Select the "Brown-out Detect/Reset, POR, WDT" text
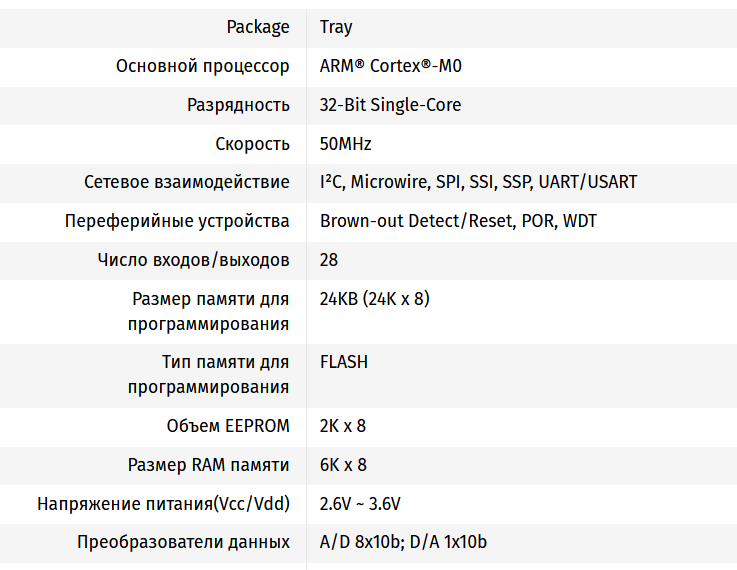This screenshot has height=570, width=737. click(458, 221)
